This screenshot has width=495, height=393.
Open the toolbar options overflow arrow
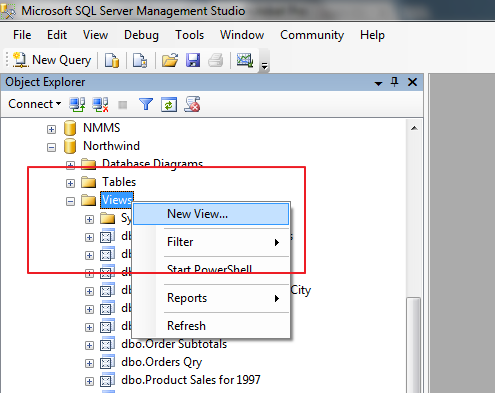(264, 66)
